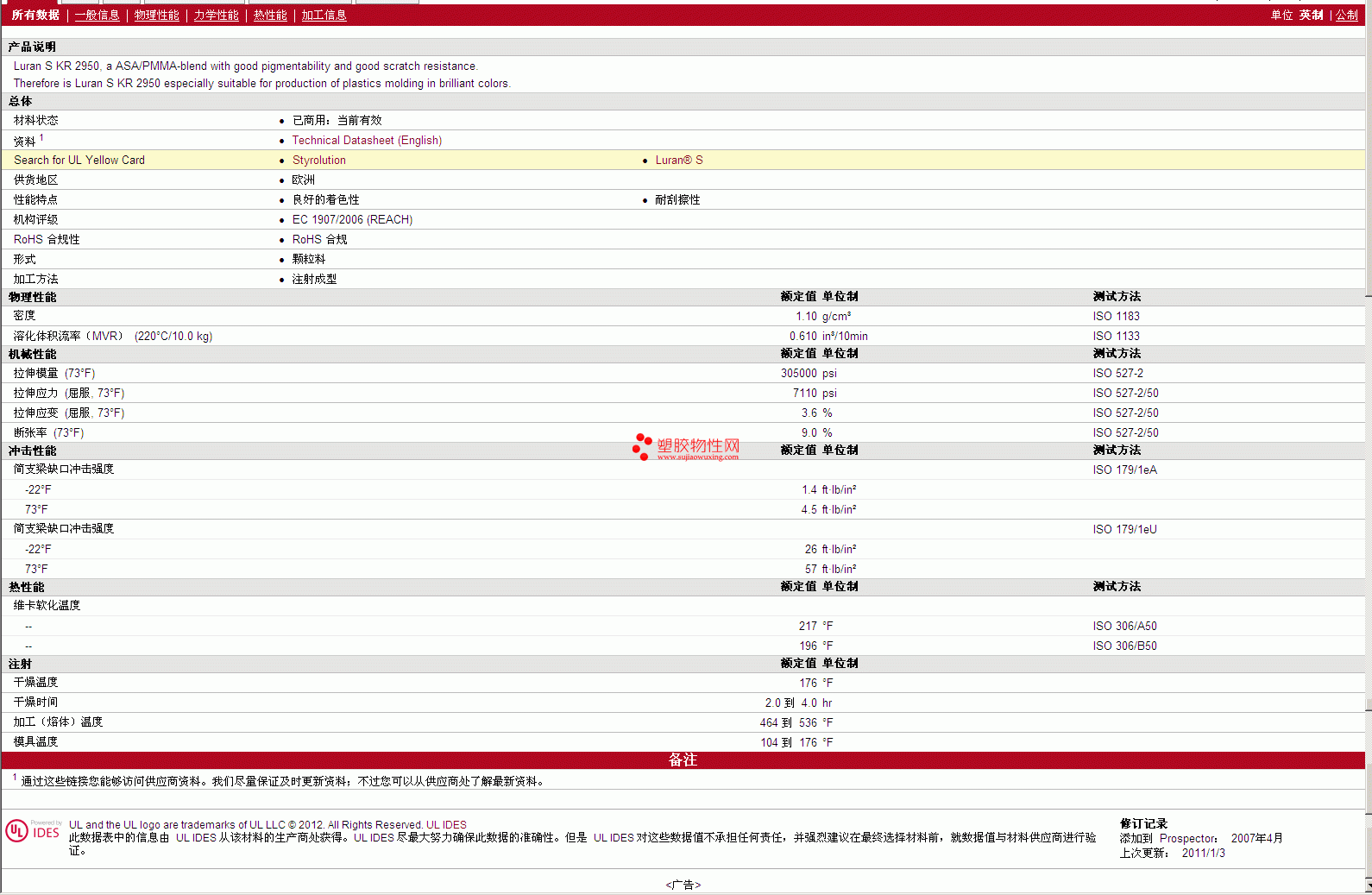
Task: Go to the 力学性能 tab
Action: [216, 16]
